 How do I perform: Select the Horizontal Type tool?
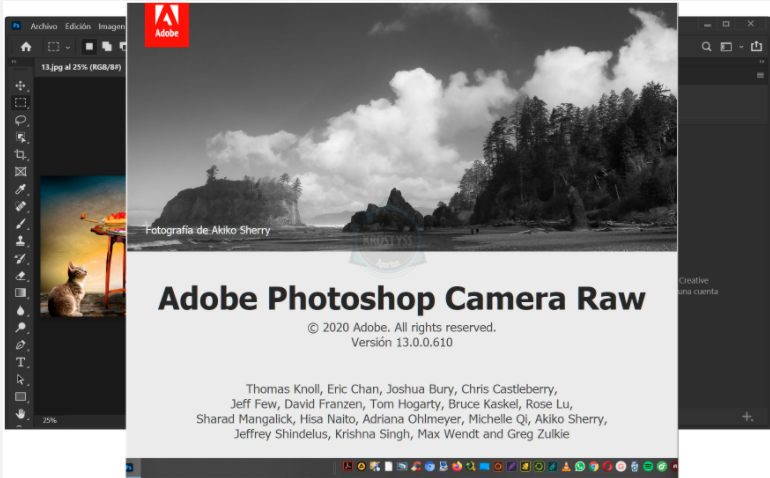[x=20, y=363]
